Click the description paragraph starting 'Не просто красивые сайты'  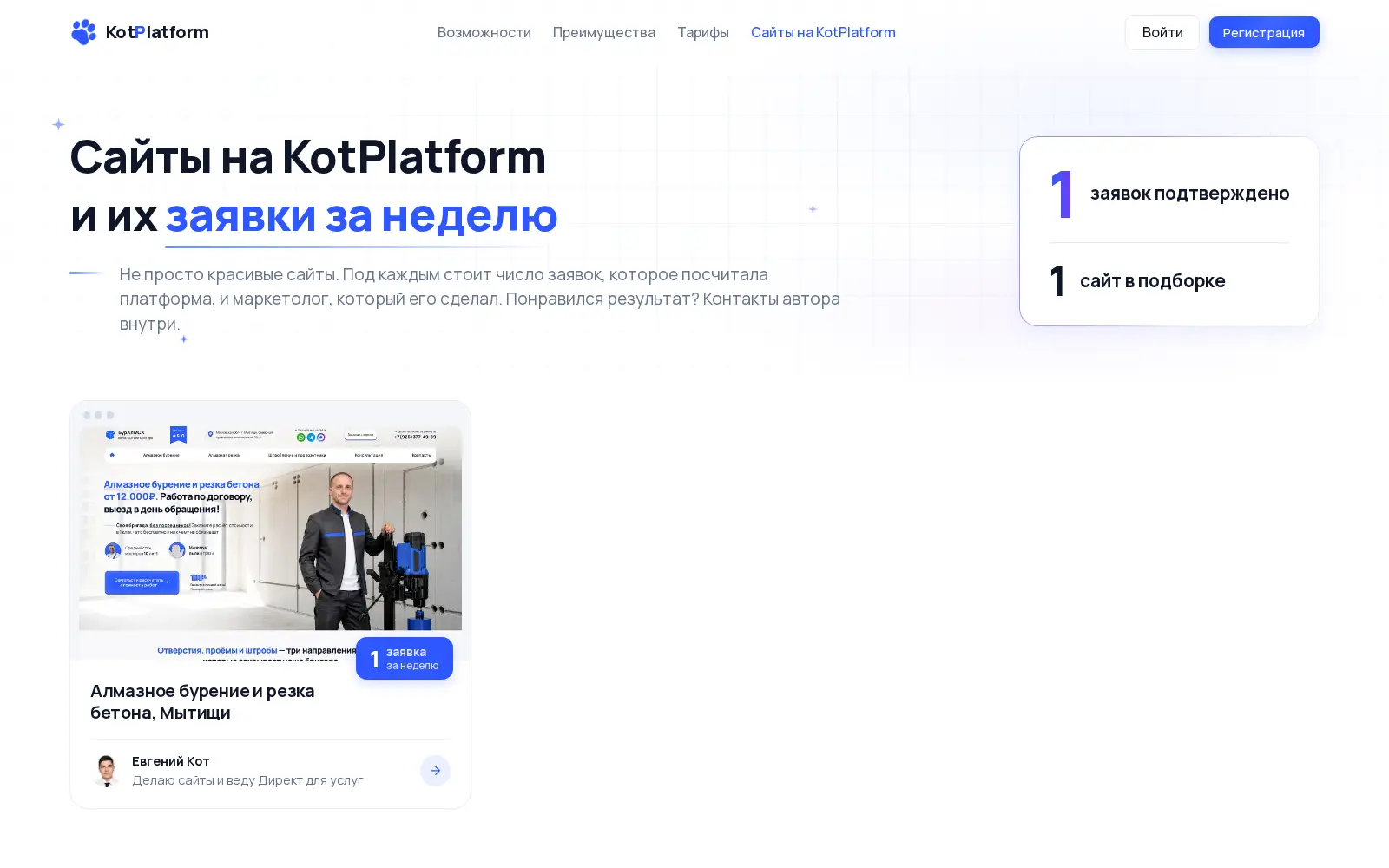pos(479,299)
